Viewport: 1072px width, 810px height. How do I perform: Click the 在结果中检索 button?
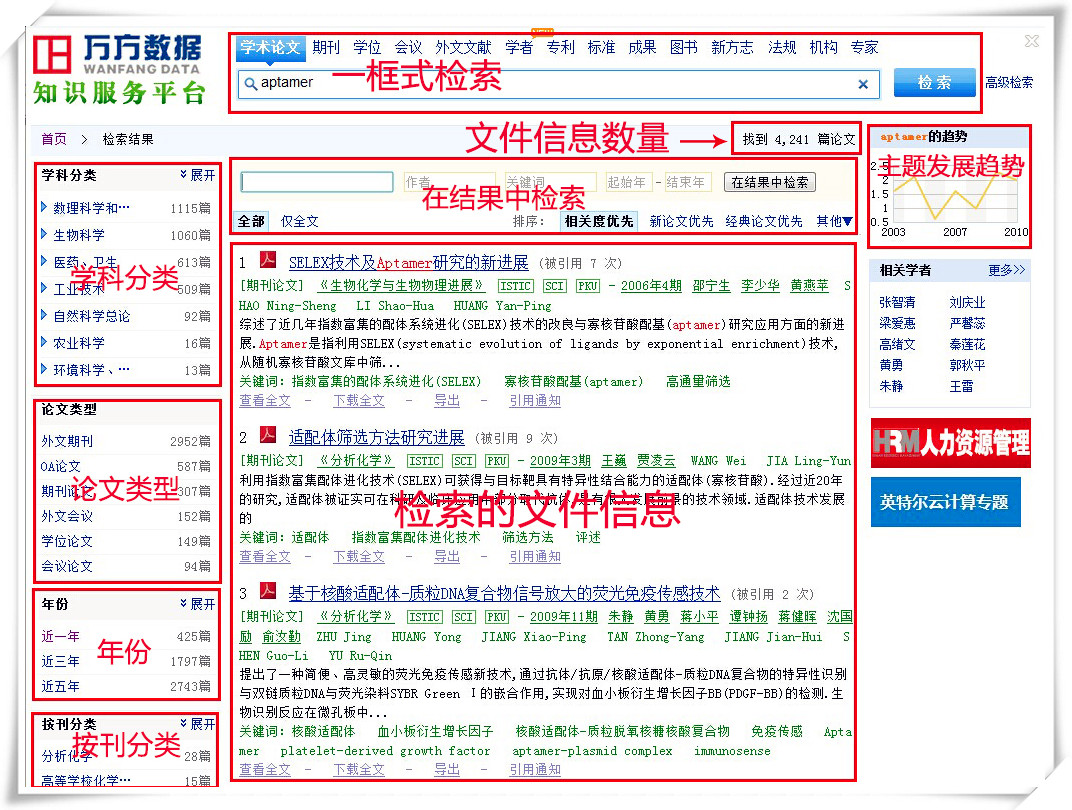coord(770,183)
